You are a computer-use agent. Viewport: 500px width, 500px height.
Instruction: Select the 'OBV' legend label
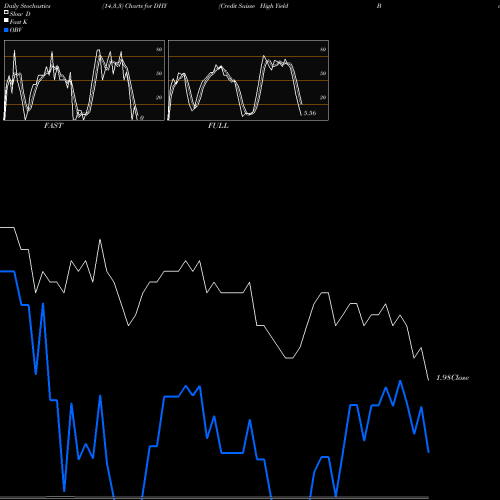[x=16, y=30]
